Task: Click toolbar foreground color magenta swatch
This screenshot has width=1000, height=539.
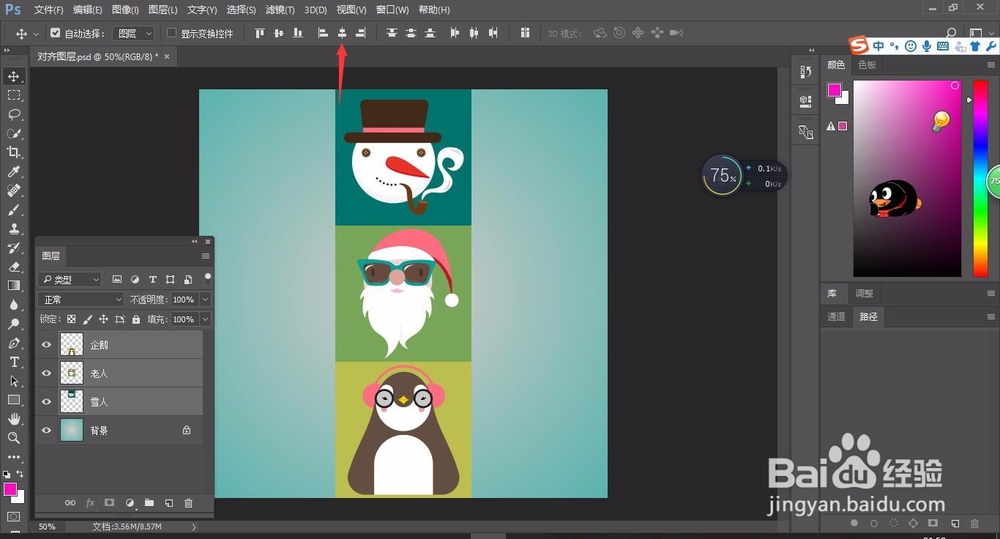Action: (x=10, y=490)
